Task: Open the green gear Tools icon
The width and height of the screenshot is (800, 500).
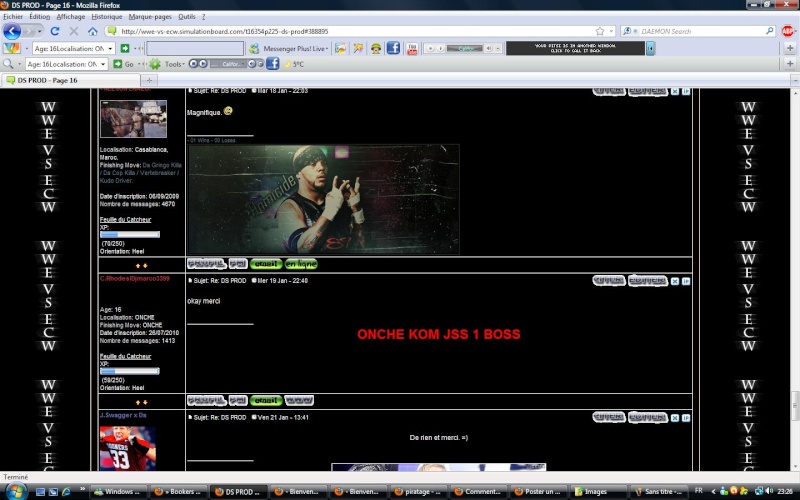Action: [x=155, y=64]
